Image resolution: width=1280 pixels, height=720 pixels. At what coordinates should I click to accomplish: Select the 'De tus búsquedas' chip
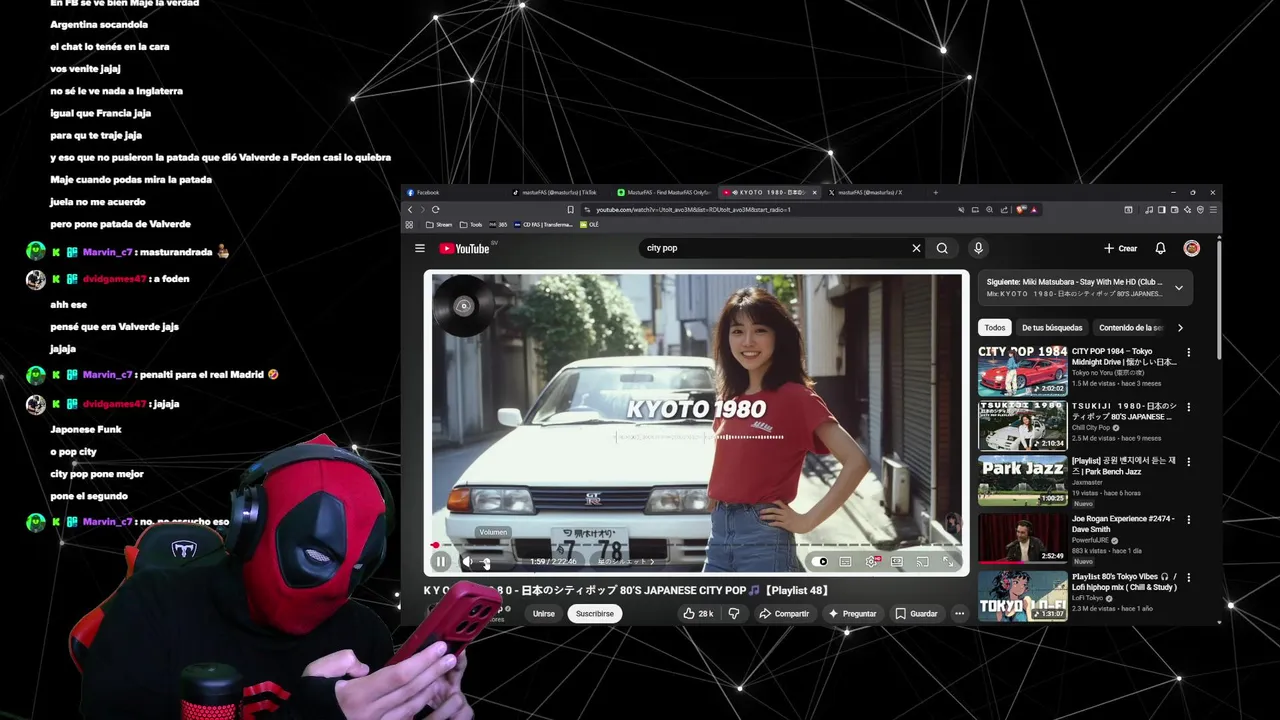(1052, 327)
